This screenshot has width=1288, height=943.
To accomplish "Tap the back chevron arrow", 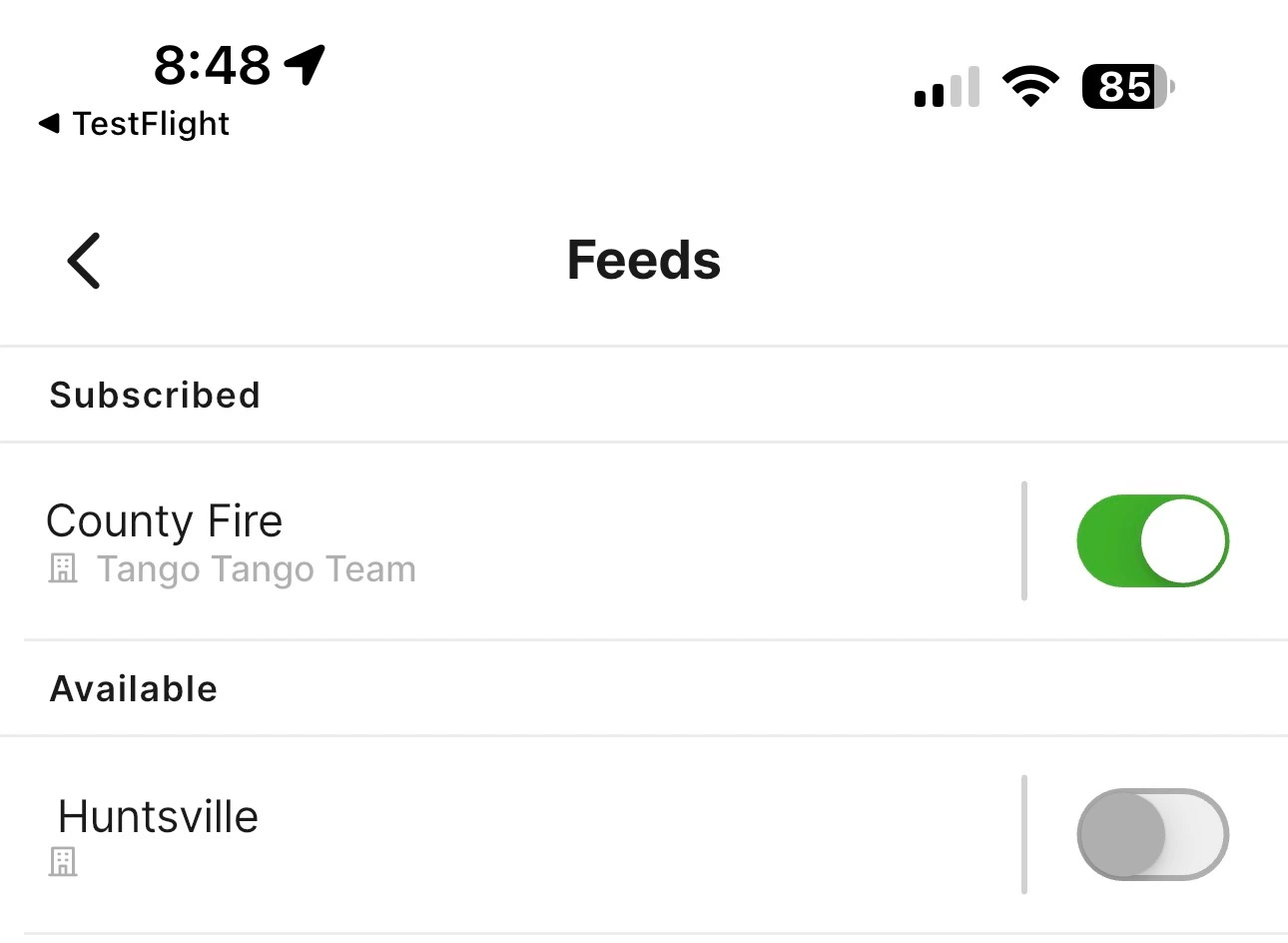I will tap(84, 261).
